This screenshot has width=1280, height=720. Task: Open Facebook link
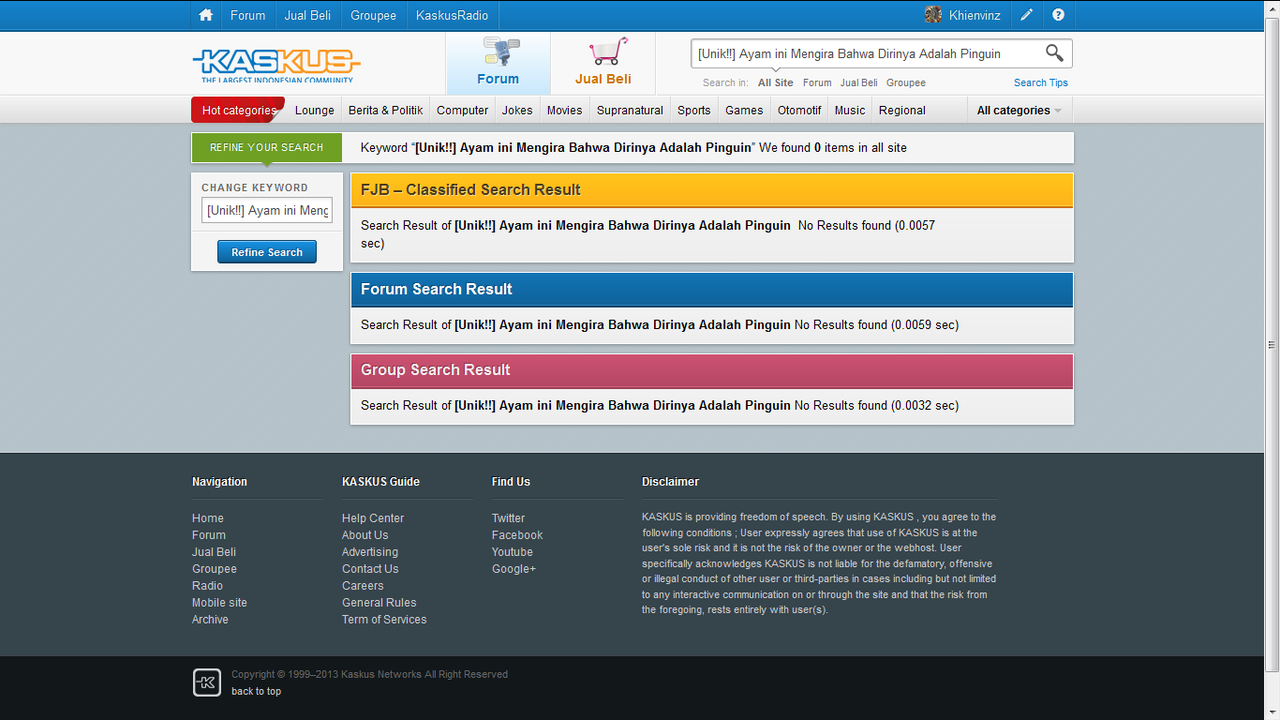coord(517,535)
